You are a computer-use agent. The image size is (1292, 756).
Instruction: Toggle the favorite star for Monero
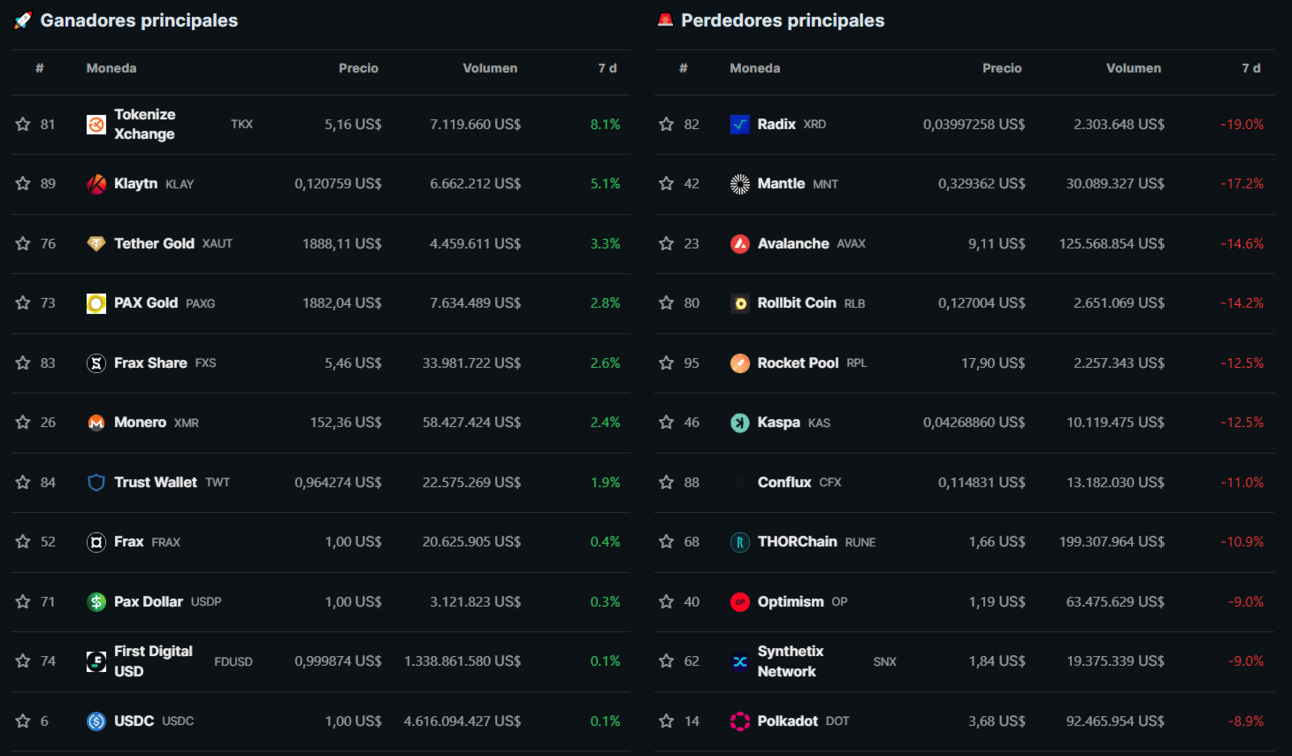pyautogui.click(x=23, y=423)
